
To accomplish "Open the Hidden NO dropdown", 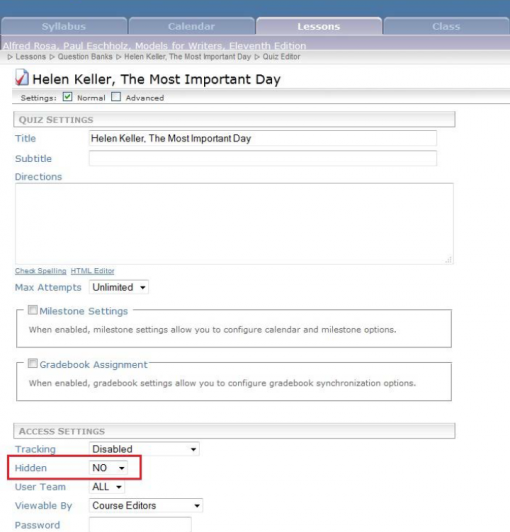I will click(108, 468).
